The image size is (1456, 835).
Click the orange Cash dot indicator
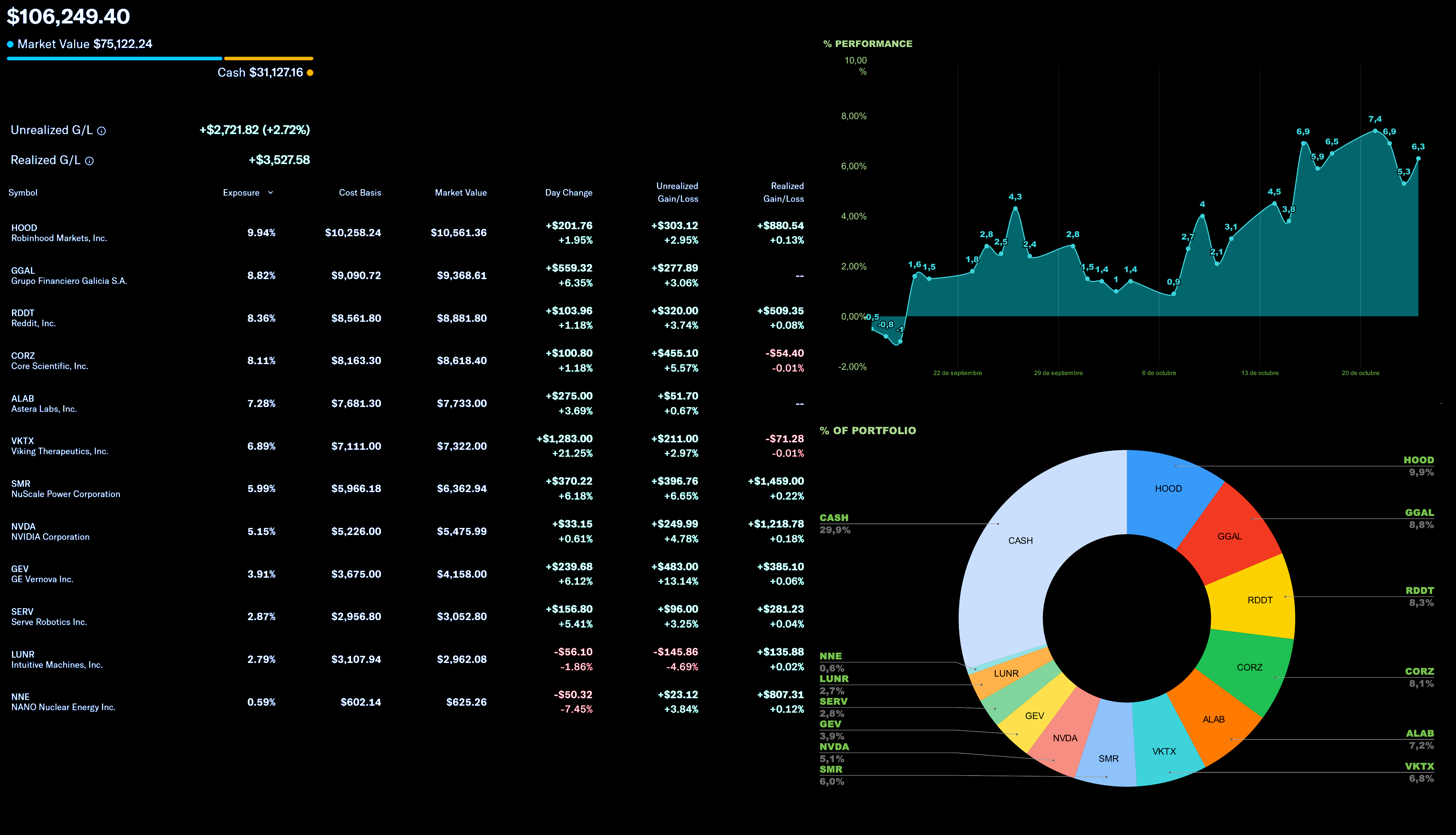point(310,73)
